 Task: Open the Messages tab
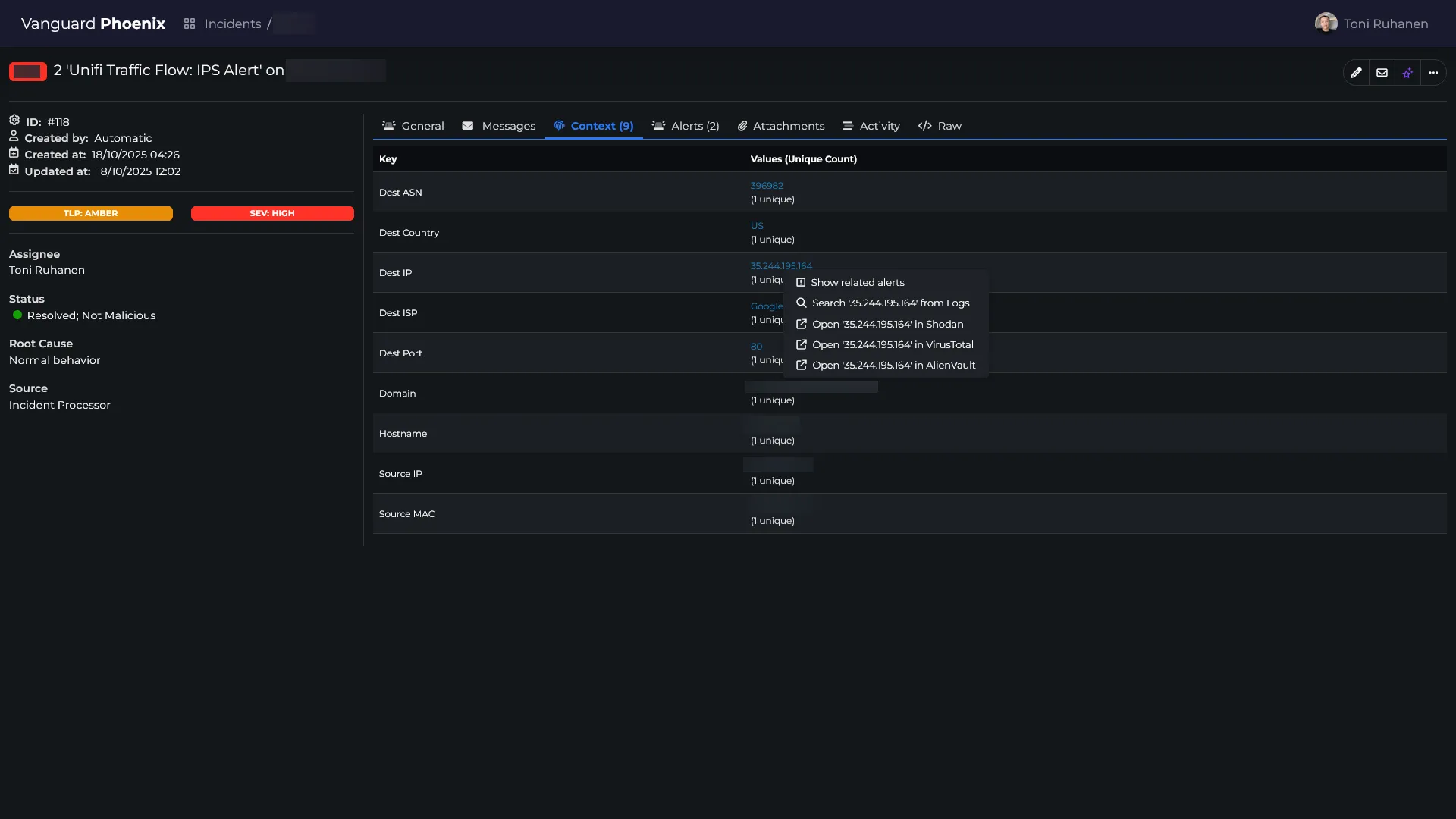(x=499, y=126)
